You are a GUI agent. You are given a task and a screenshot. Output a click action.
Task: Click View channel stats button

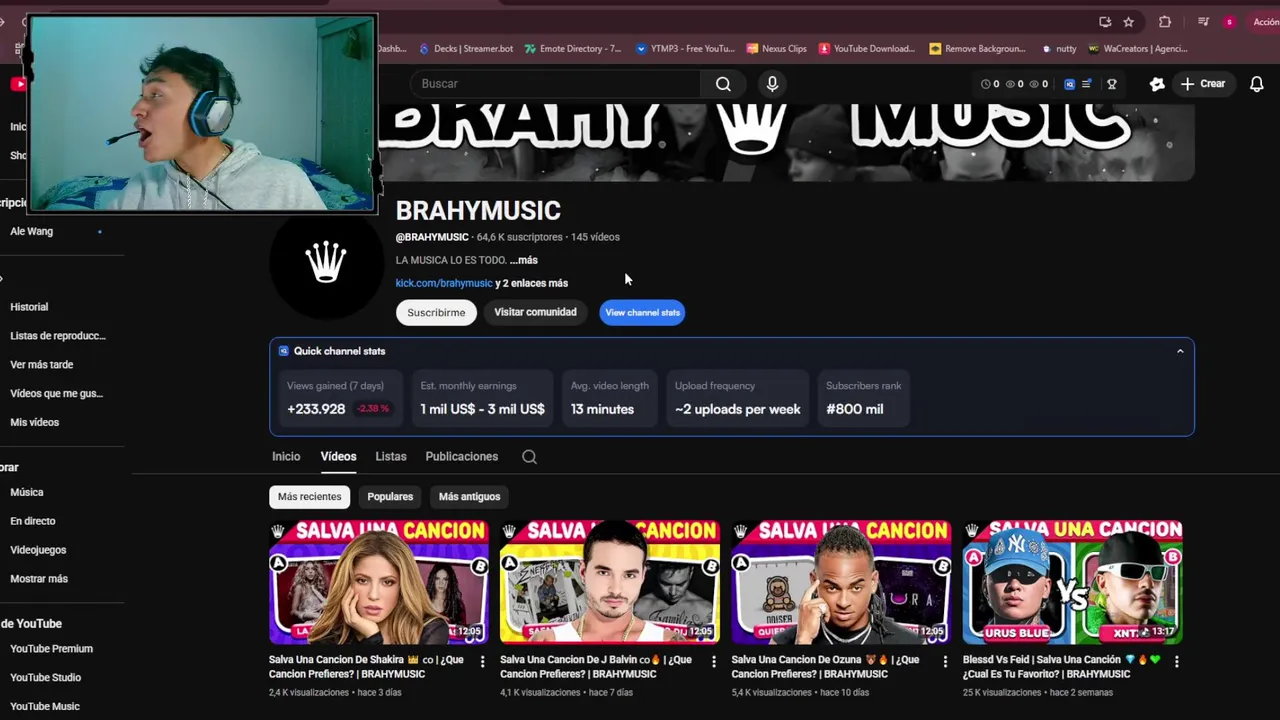pos(642,312)
